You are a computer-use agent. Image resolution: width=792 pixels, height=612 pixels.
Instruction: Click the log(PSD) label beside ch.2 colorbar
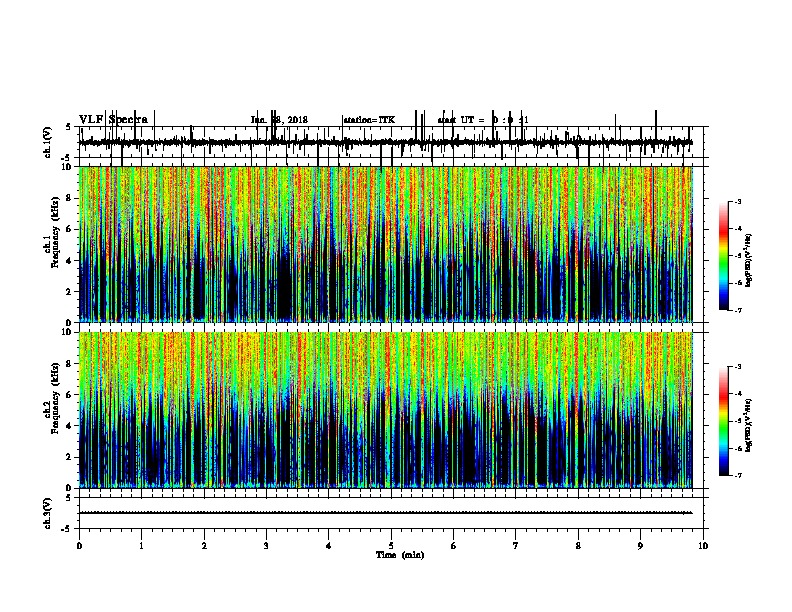pyautogui.click(x=749, y=426)
